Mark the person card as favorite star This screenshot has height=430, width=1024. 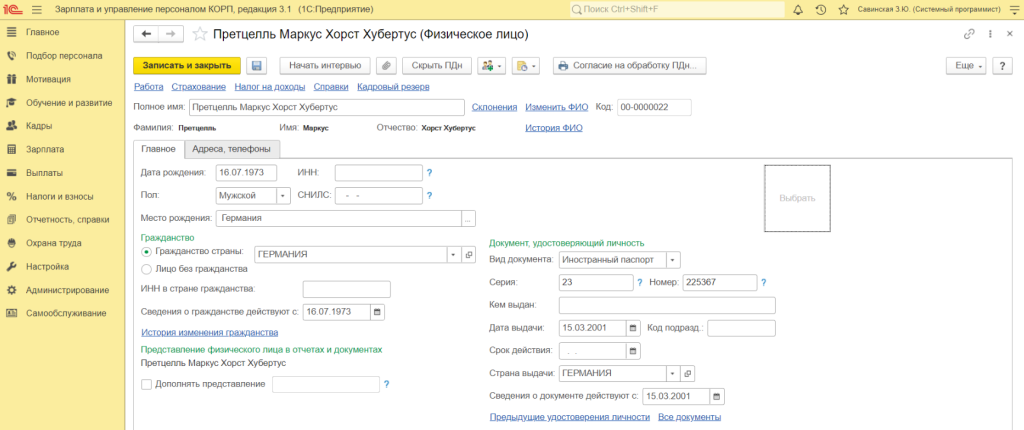(x=200, y=34)
